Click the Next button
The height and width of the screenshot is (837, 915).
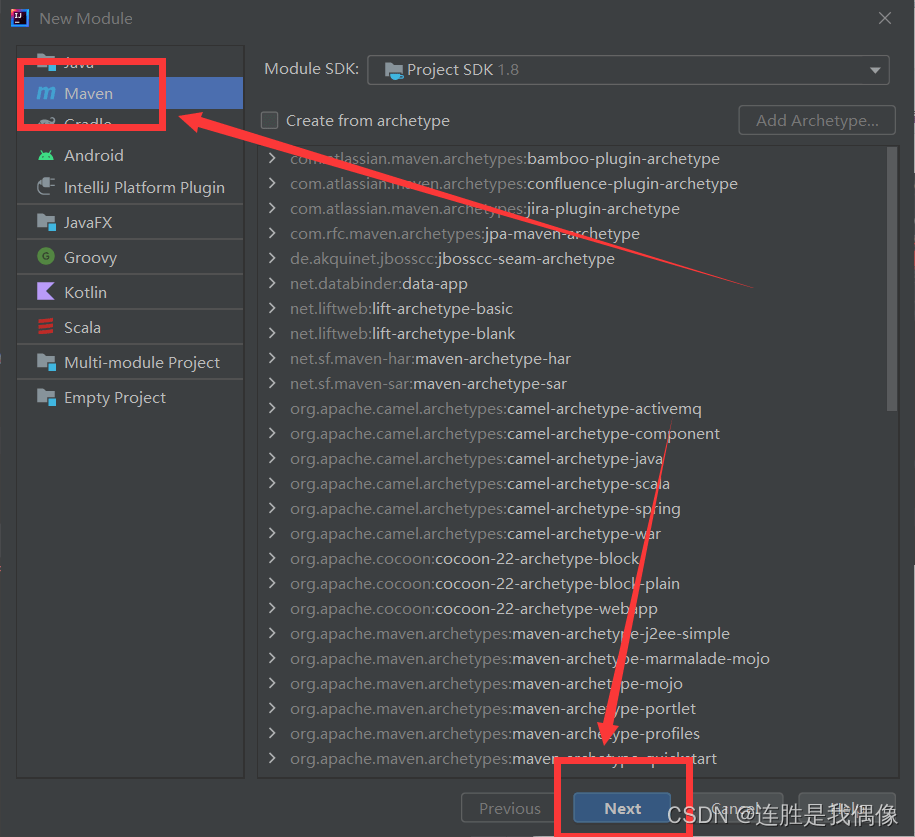(x=622, y=808)
